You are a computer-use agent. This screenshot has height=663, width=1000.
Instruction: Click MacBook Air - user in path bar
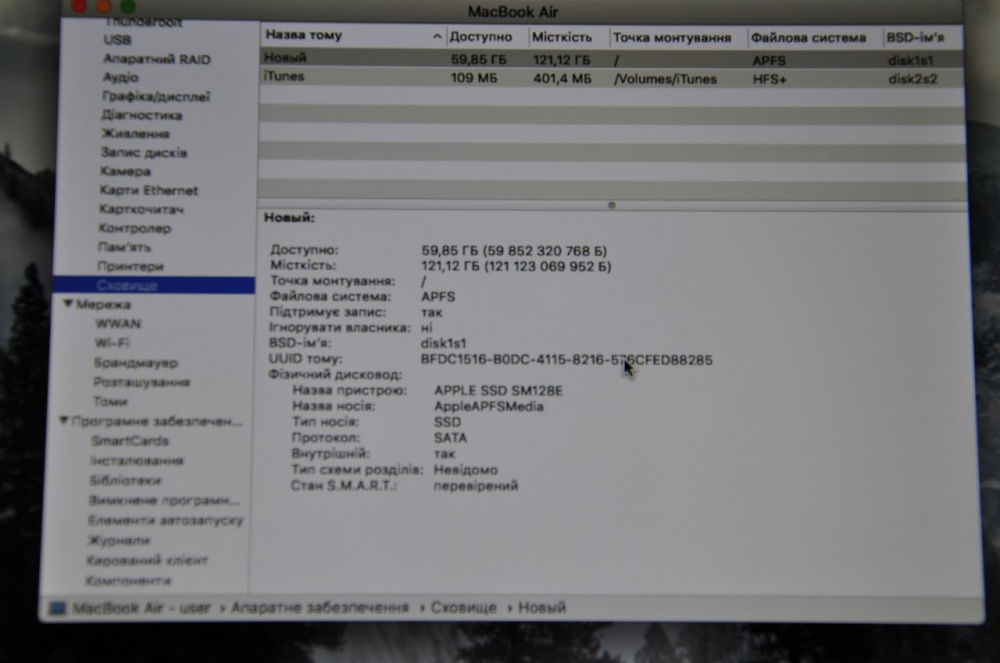141,608
